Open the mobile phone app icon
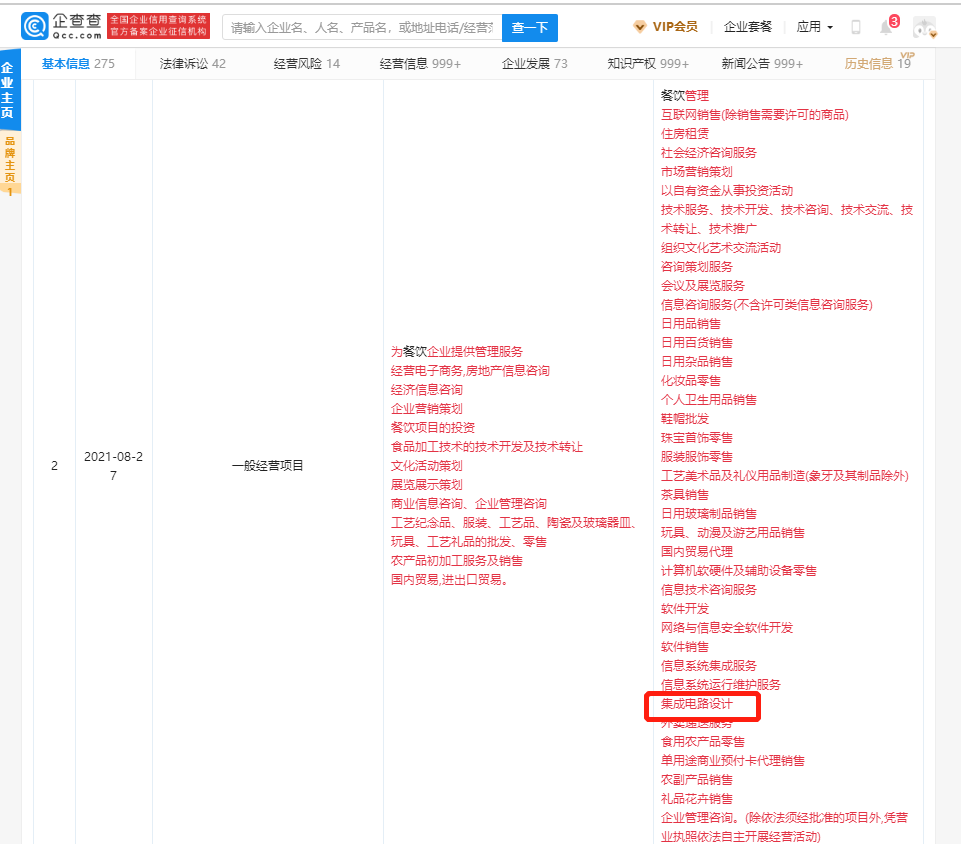The height and width of the screenshot is (844, 961). point(856,27)
